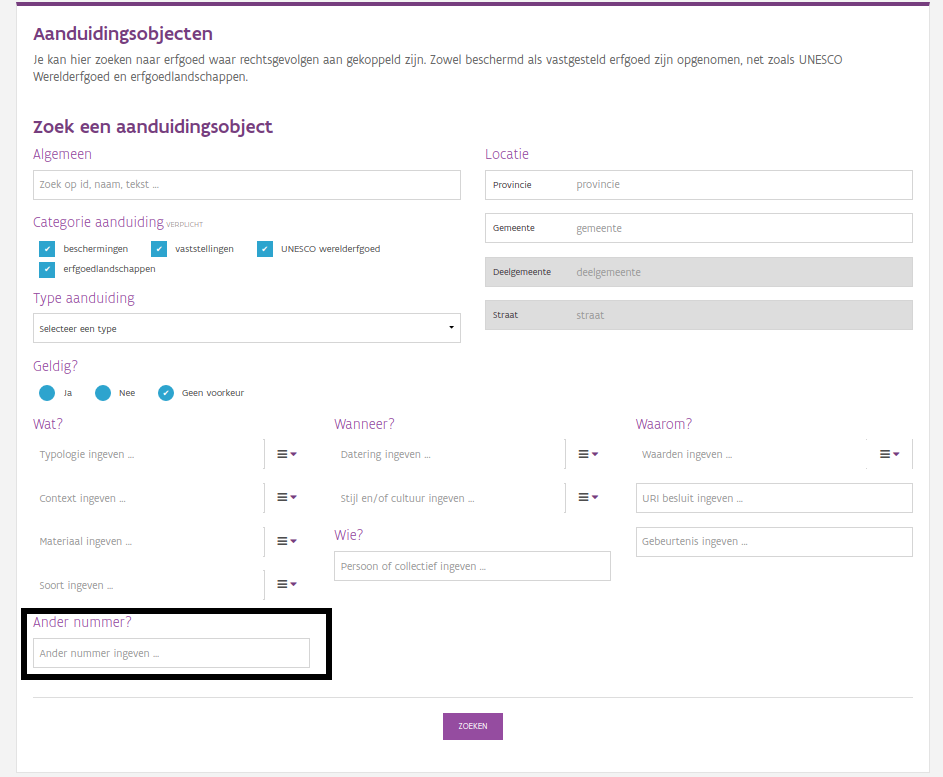The height and width of the screenshot is (777, 943).
Task: Uncheck the beschermingen checkbox
Action: coord(46,249)
